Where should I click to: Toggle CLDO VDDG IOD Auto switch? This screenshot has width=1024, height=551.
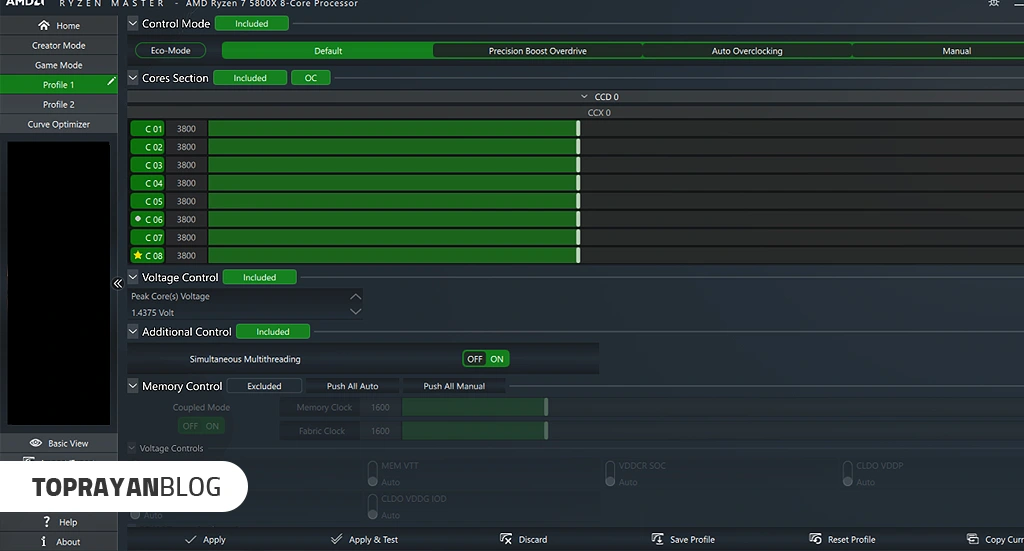click(372, 507)
